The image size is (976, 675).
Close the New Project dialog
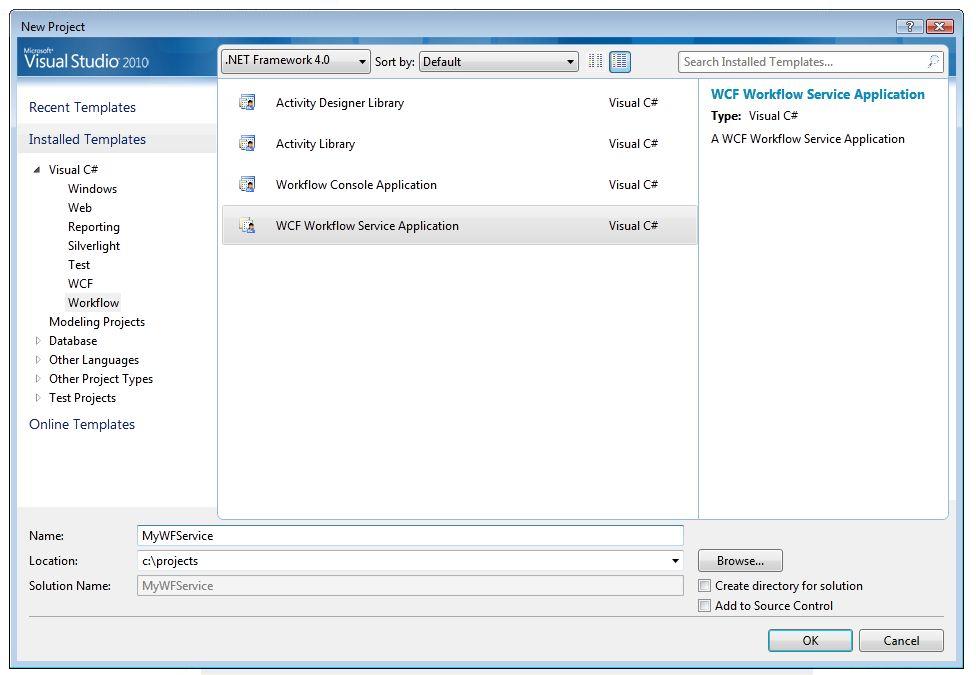pyautogui.click(x=940, y=26)
